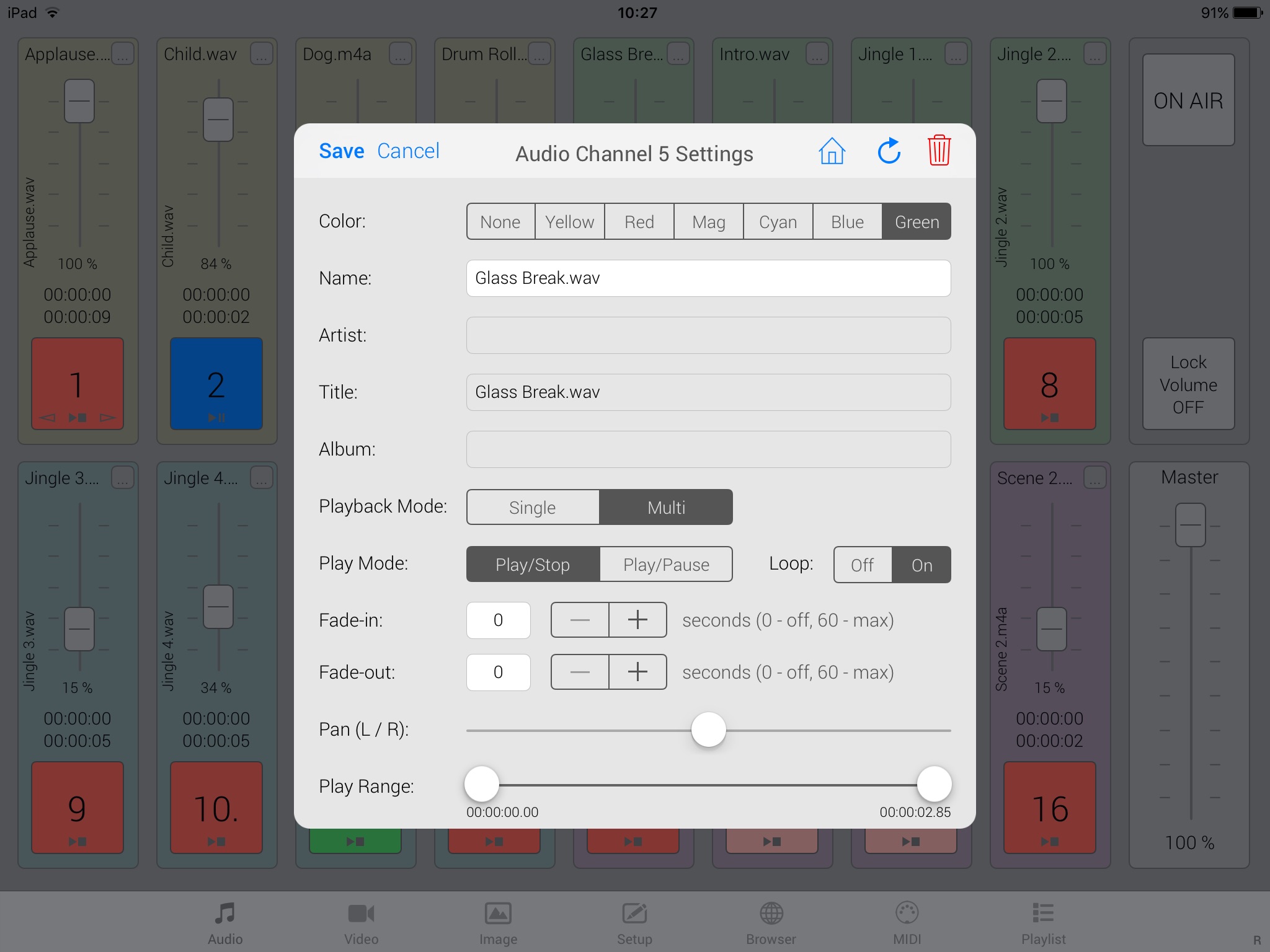The height and width of the screenshot is (952, 1270).
Task: Click Fade-in increment plus button
Action: pyautogui.click(x=636, y=619)
